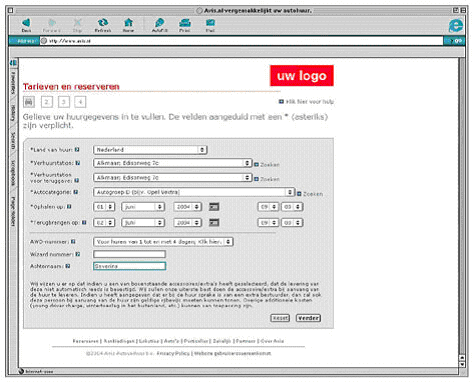Open calendar icon for Terugbrengen op date

click(x=214, y=222)
